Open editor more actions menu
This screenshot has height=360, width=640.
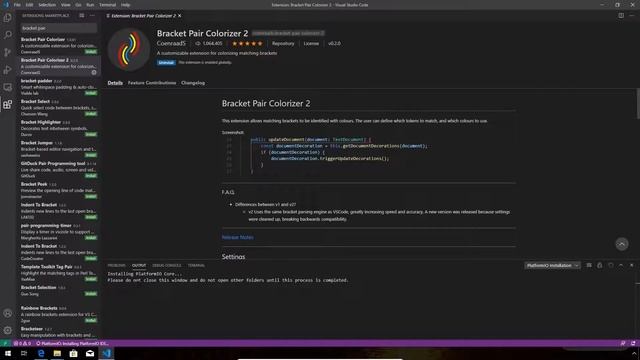(631, 16)
